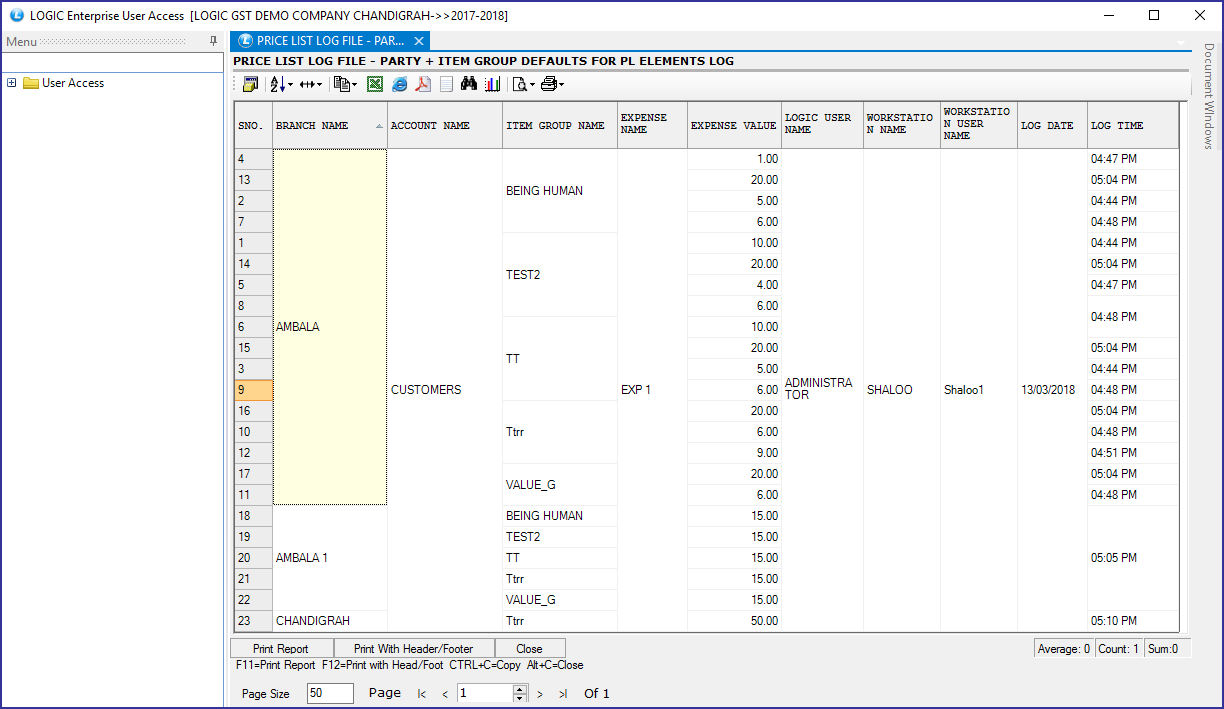Click into the Page Size field
1224x709 pixels.
click(x=330, y=693)
